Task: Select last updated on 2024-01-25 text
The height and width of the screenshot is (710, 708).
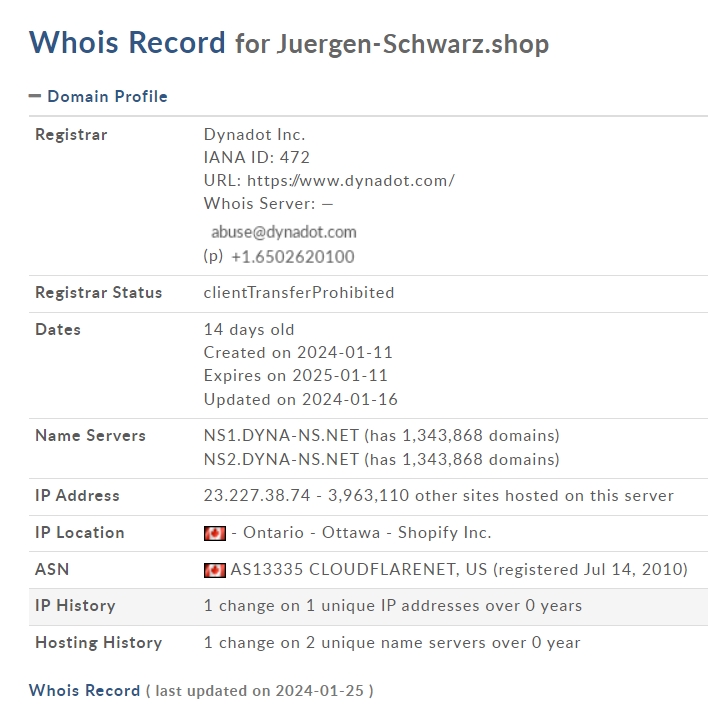Action: pyautogui.click(x=259, y=691)
